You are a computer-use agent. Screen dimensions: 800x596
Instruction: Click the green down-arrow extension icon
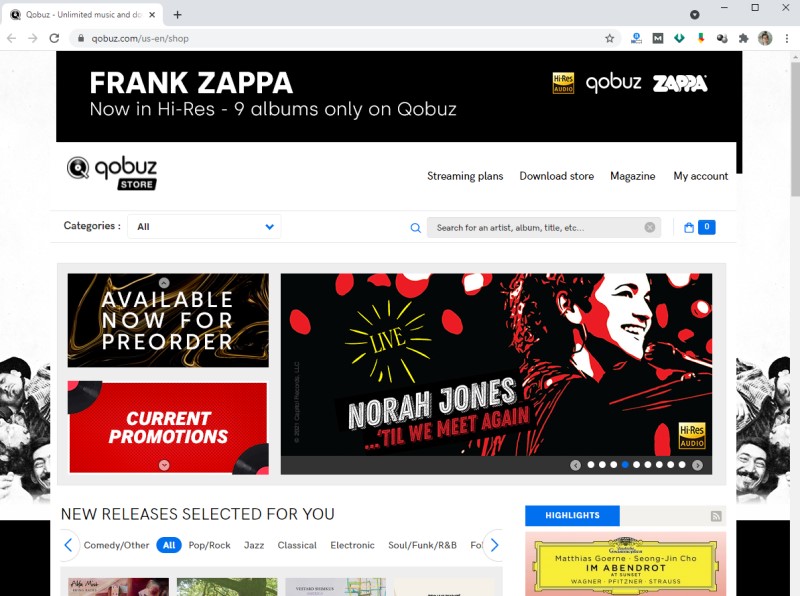[x=679, y=38]
